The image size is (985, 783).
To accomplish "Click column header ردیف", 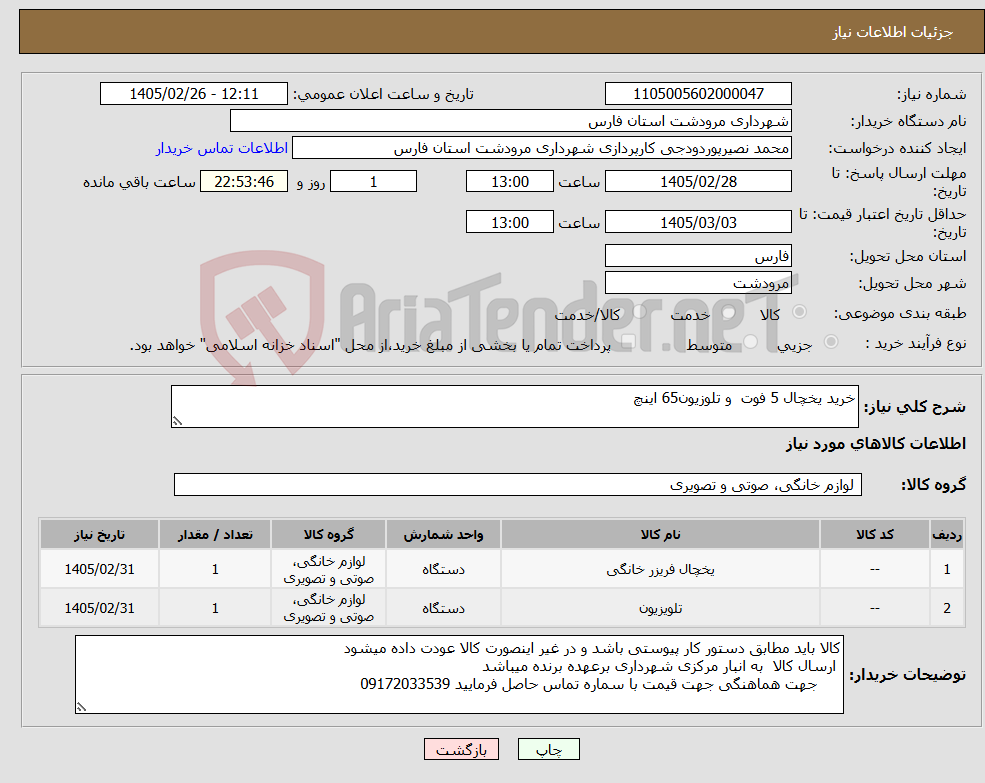I will [x=947, y=534].
